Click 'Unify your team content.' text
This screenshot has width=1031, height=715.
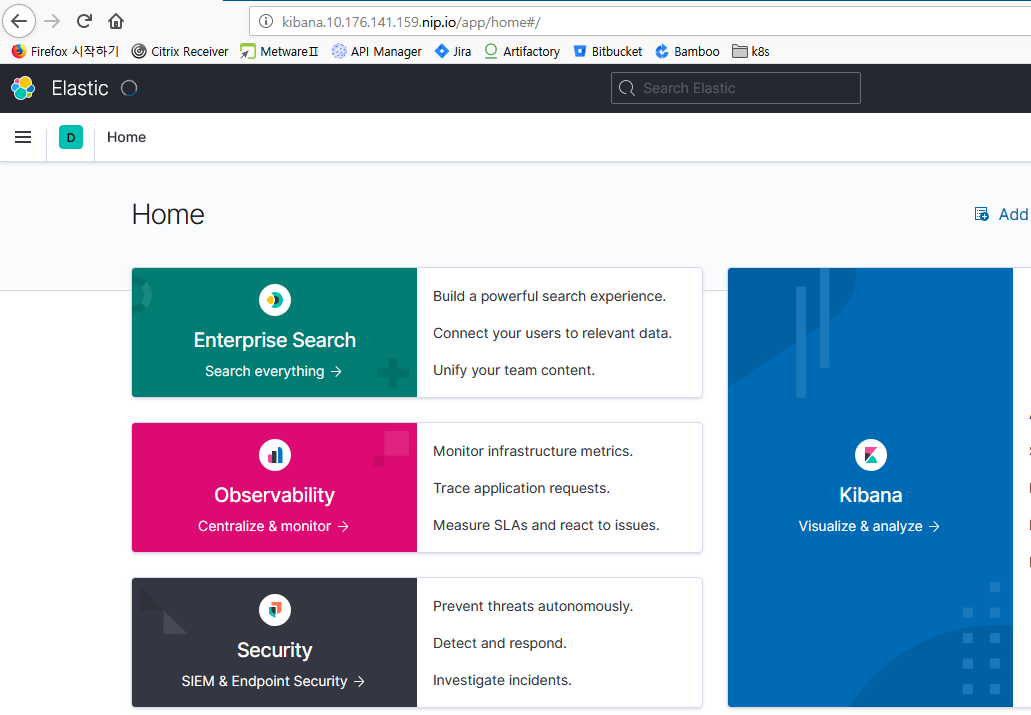click(x=514, y=370)
